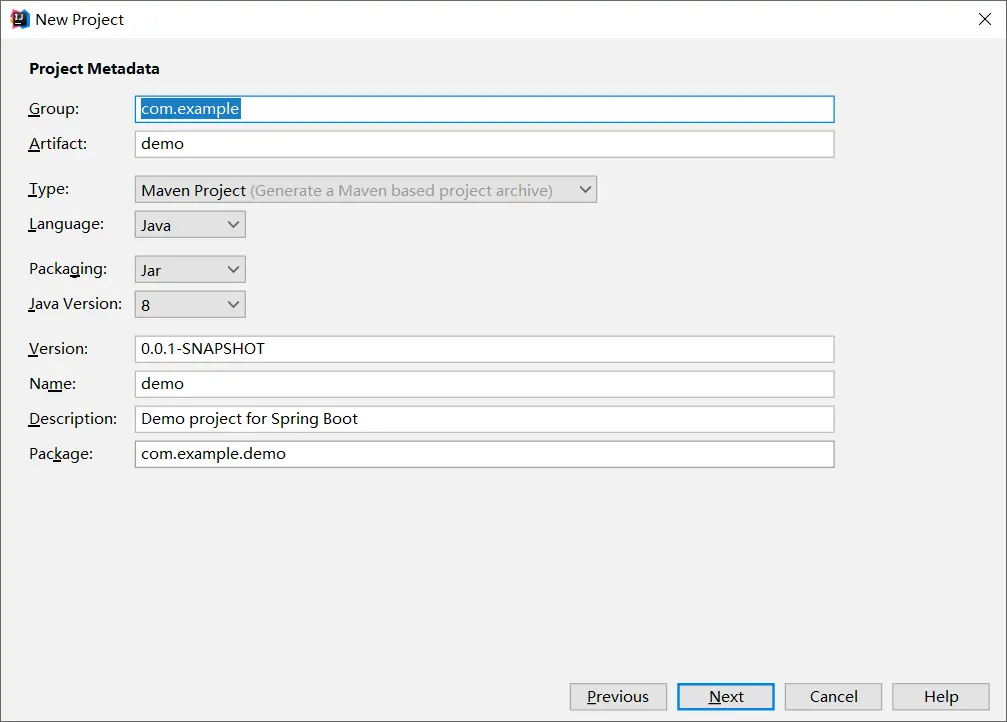Expand the Java Version dropdown
The width and height of the screenshot is (1007, 722).
point(190,304)
